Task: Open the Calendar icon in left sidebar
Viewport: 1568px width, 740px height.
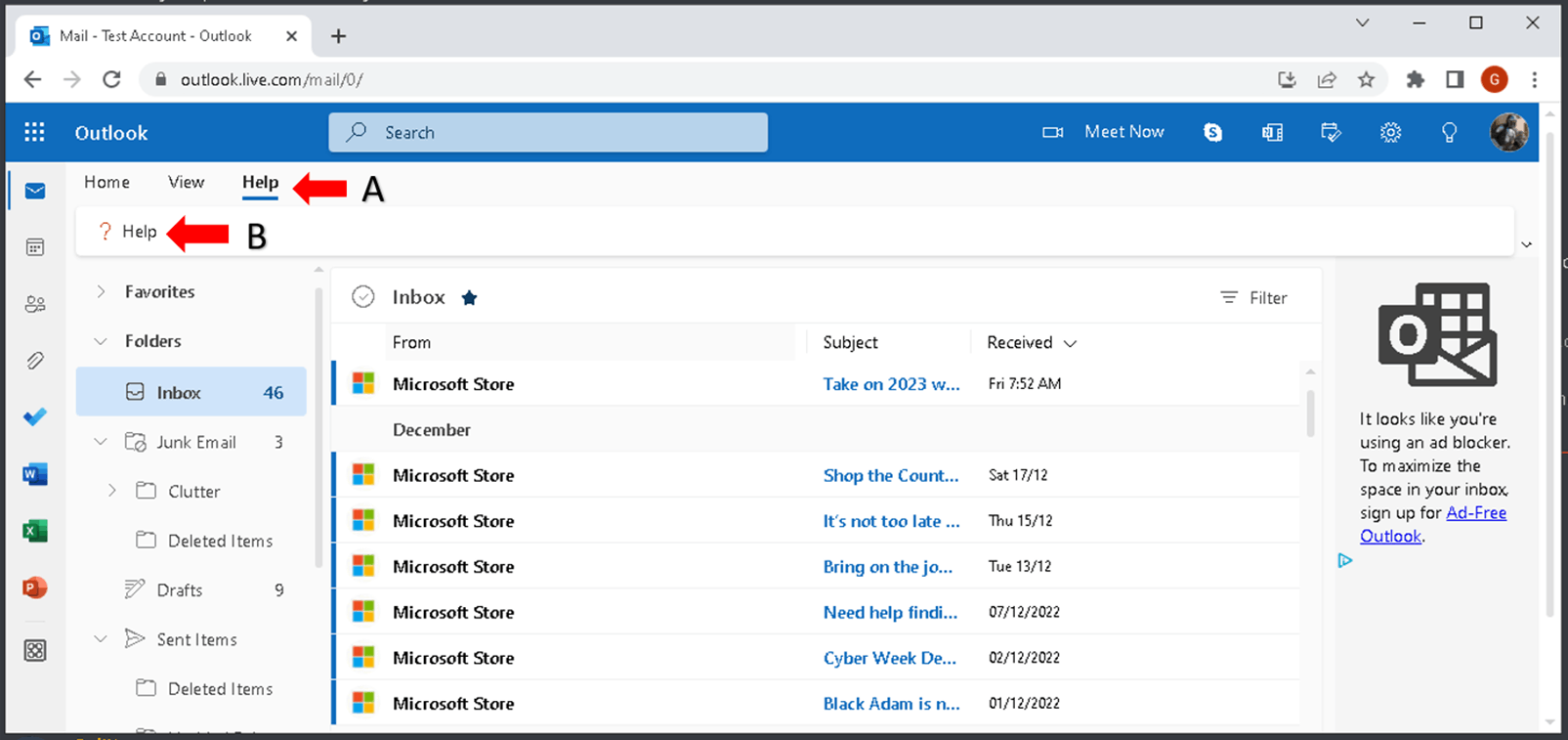Action: (x=35, y=247)
